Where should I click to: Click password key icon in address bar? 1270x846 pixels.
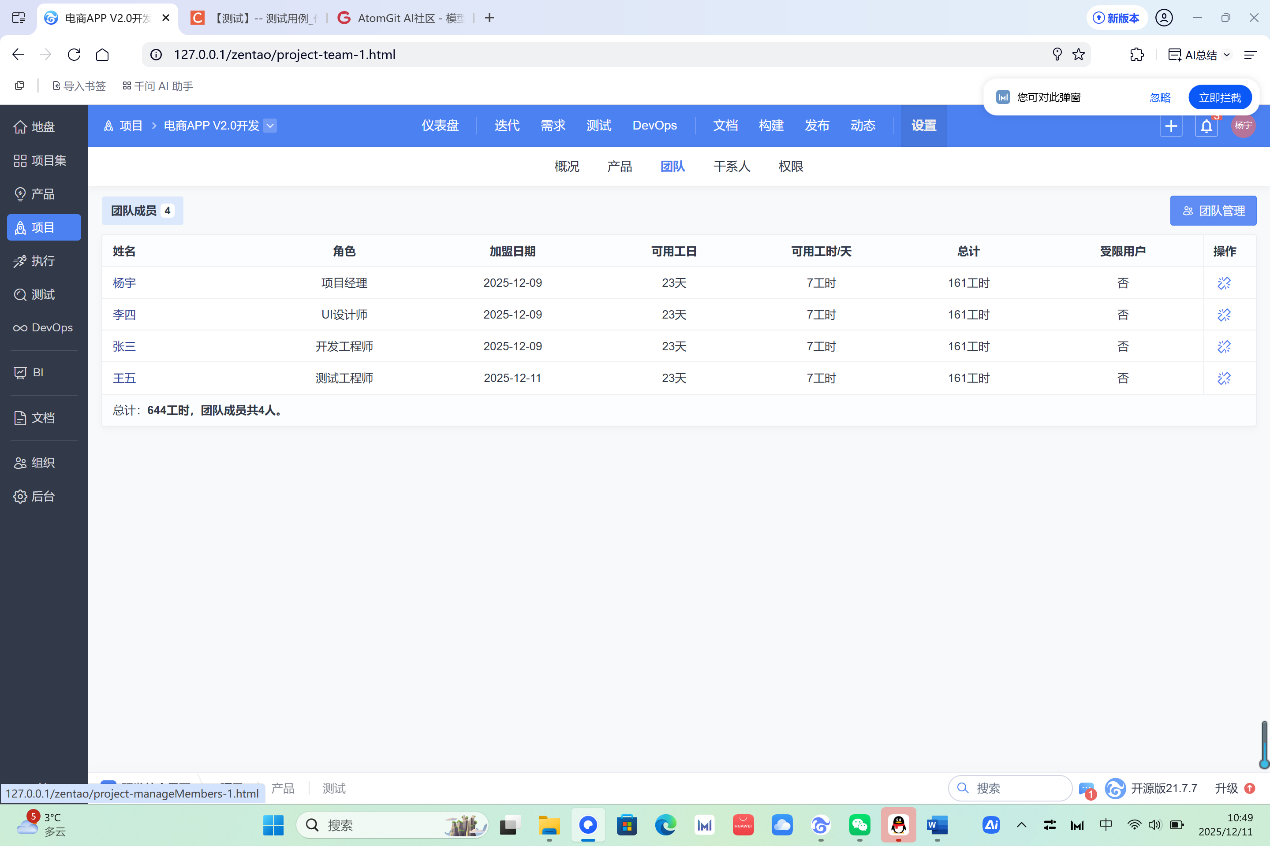(1057, 55)
